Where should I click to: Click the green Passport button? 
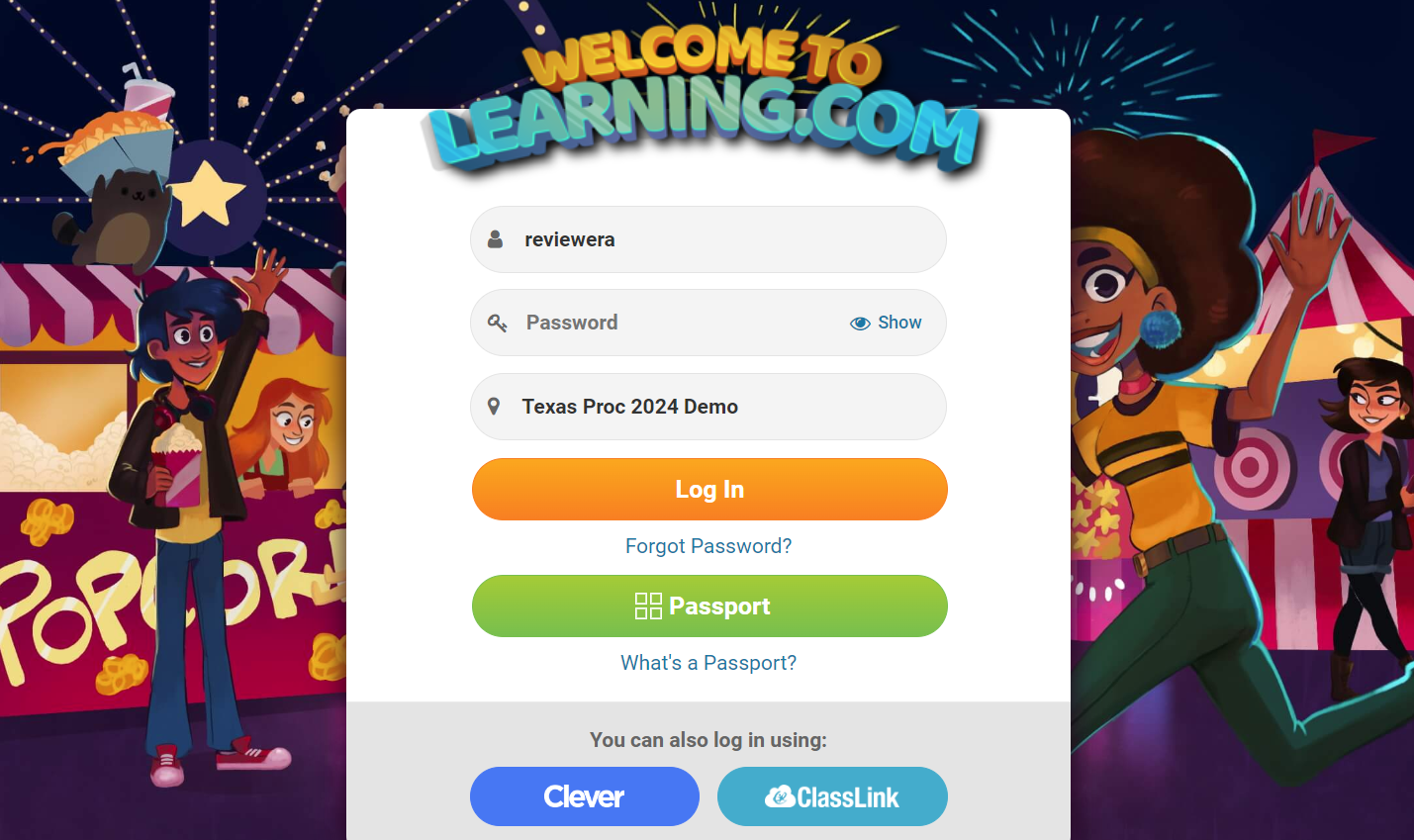coord(709,607)
